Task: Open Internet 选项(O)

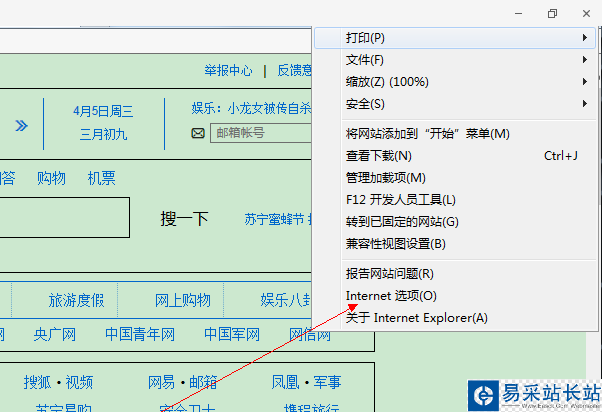Action: pyautogui.click(x=455, y=296)
